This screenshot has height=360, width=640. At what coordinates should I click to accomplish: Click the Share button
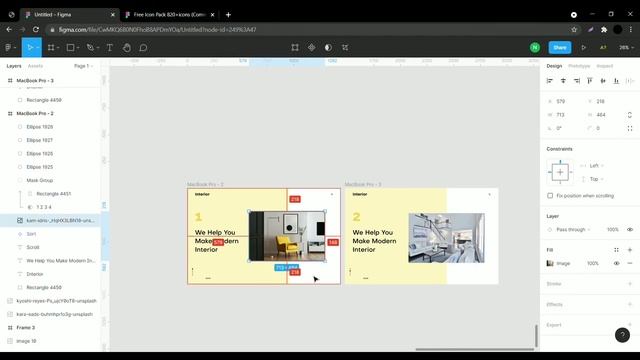pos(560,48)
